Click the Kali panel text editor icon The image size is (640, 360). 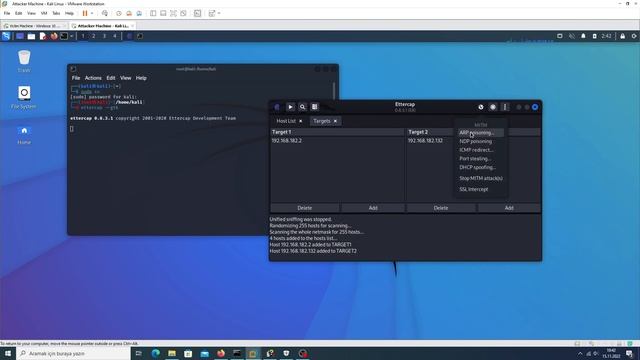[x=43, y=36]
